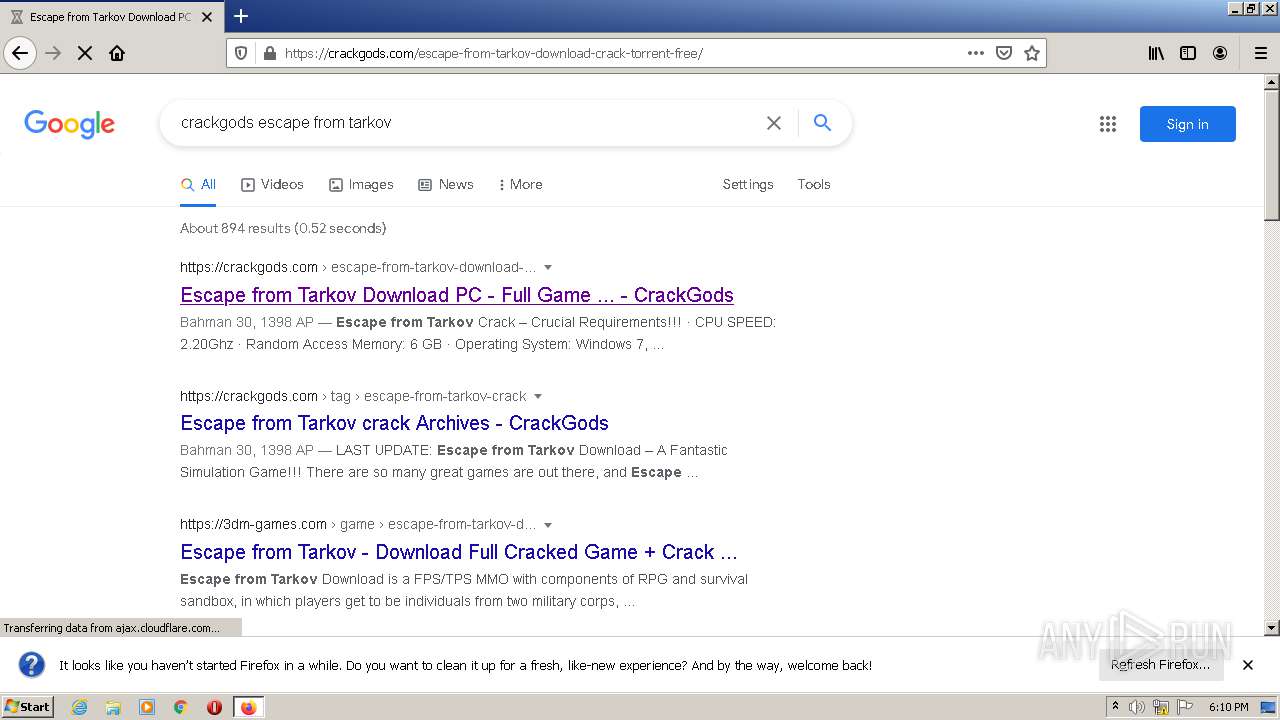Open a new browser tab
Screen dimensions: 1280x720
(x=241, y=16)
